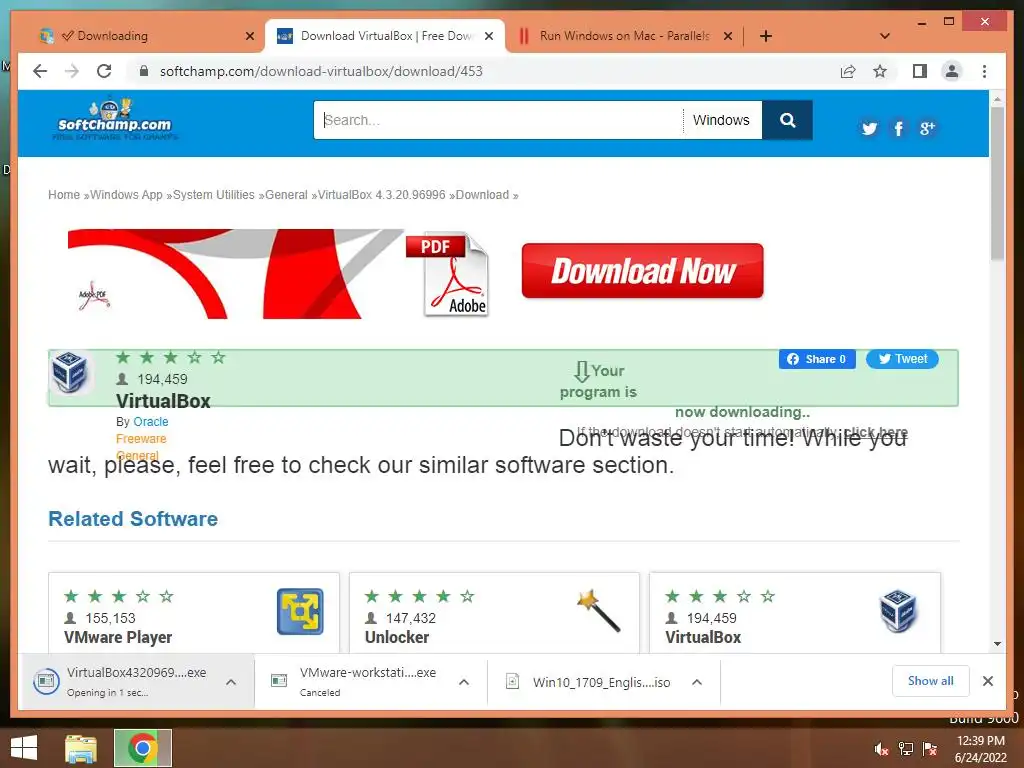Open VirtualBox 4.3.20.96996 breadcrumb

click(x=381, y=195)
